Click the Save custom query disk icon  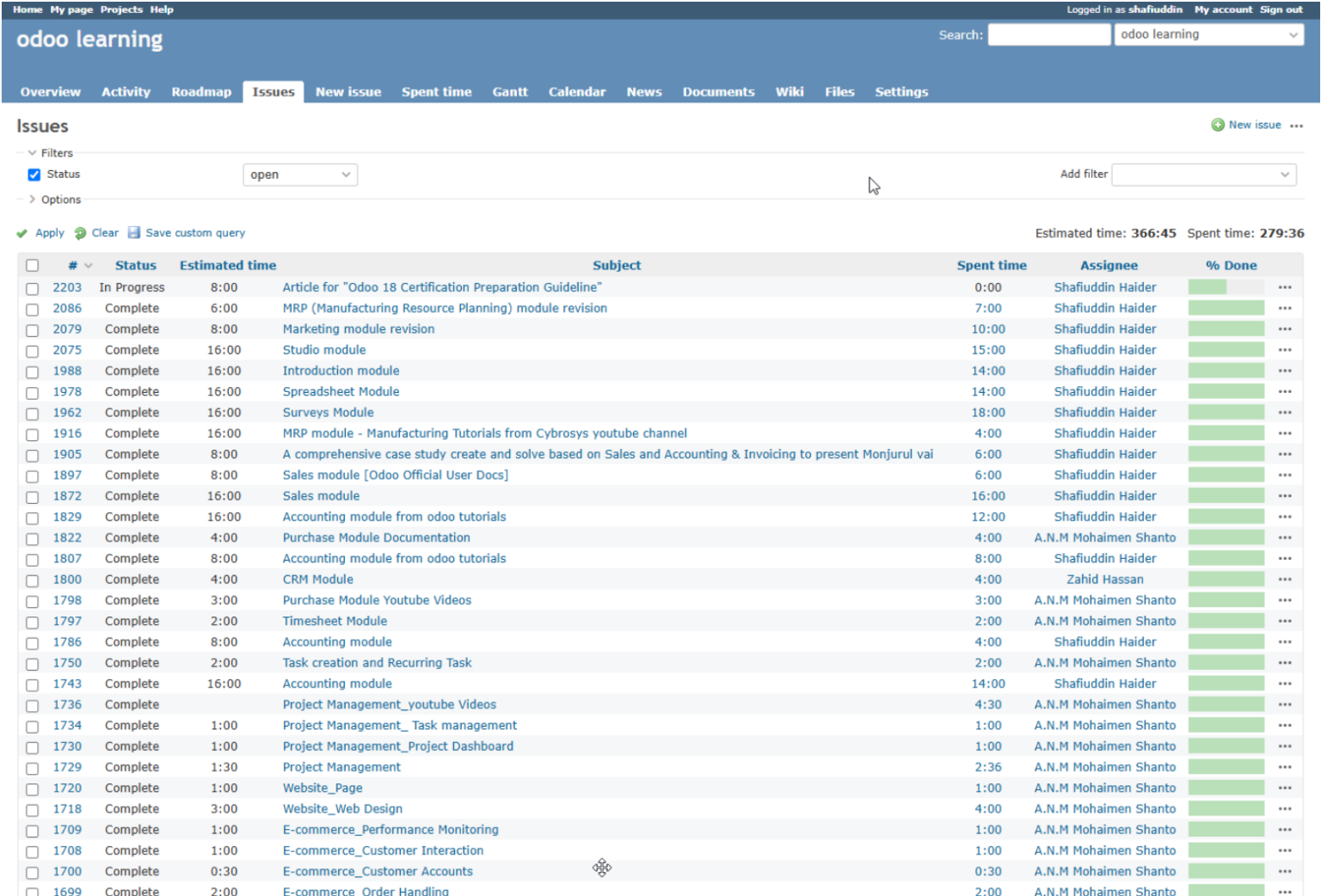[134, 233]
